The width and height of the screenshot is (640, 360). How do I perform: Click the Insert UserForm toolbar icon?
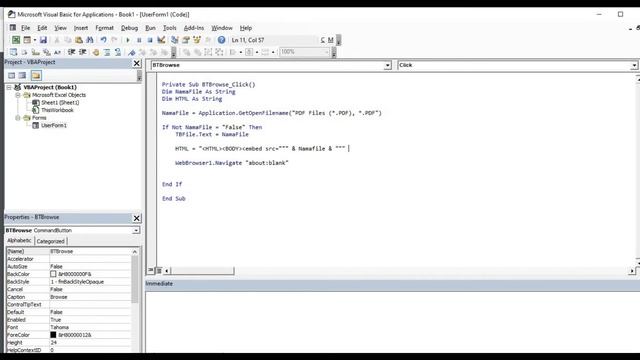[x=27, y=40]
